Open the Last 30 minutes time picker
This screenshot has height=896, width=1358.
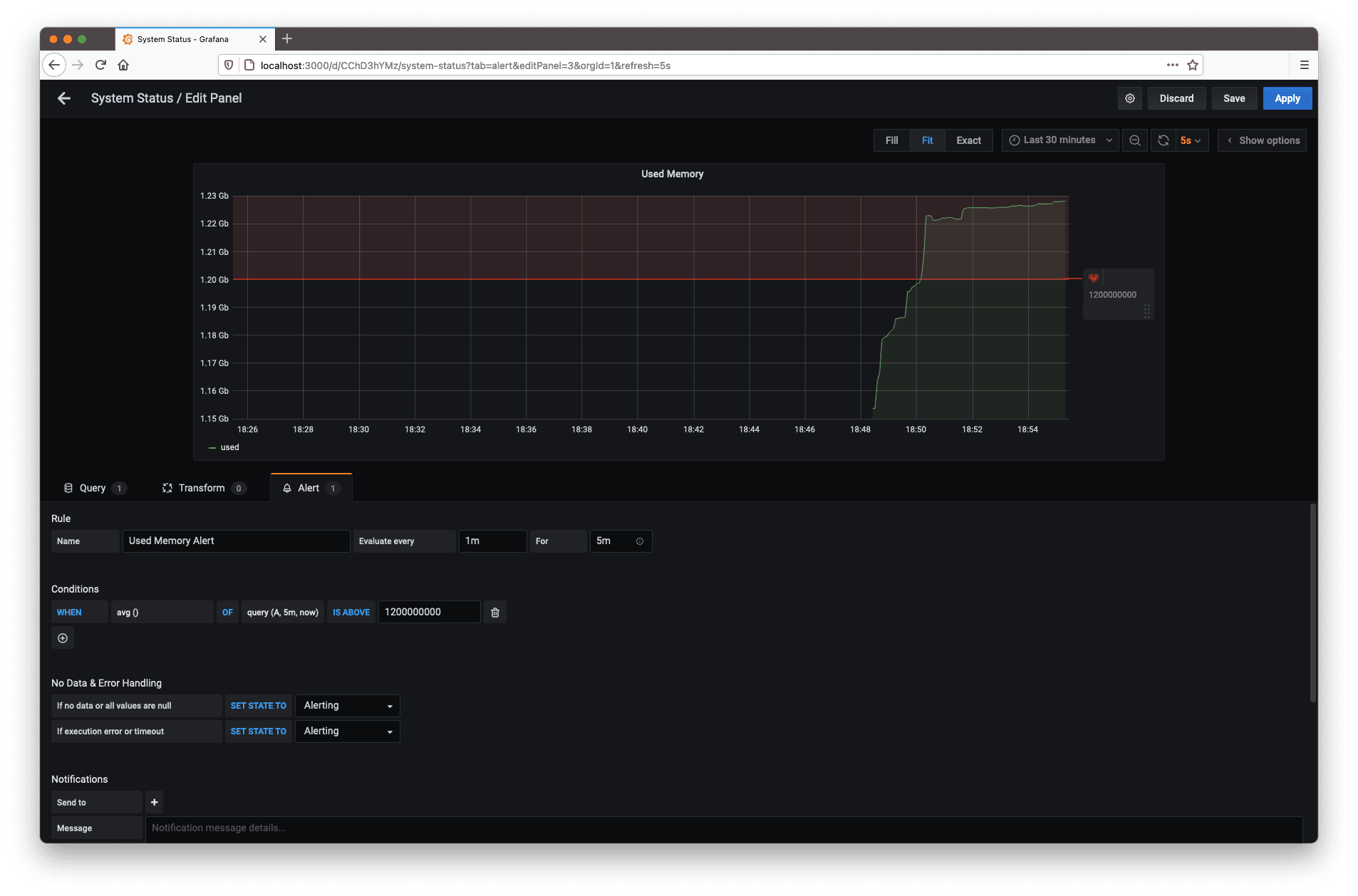pyautogui.click(x=1060, y=140)
